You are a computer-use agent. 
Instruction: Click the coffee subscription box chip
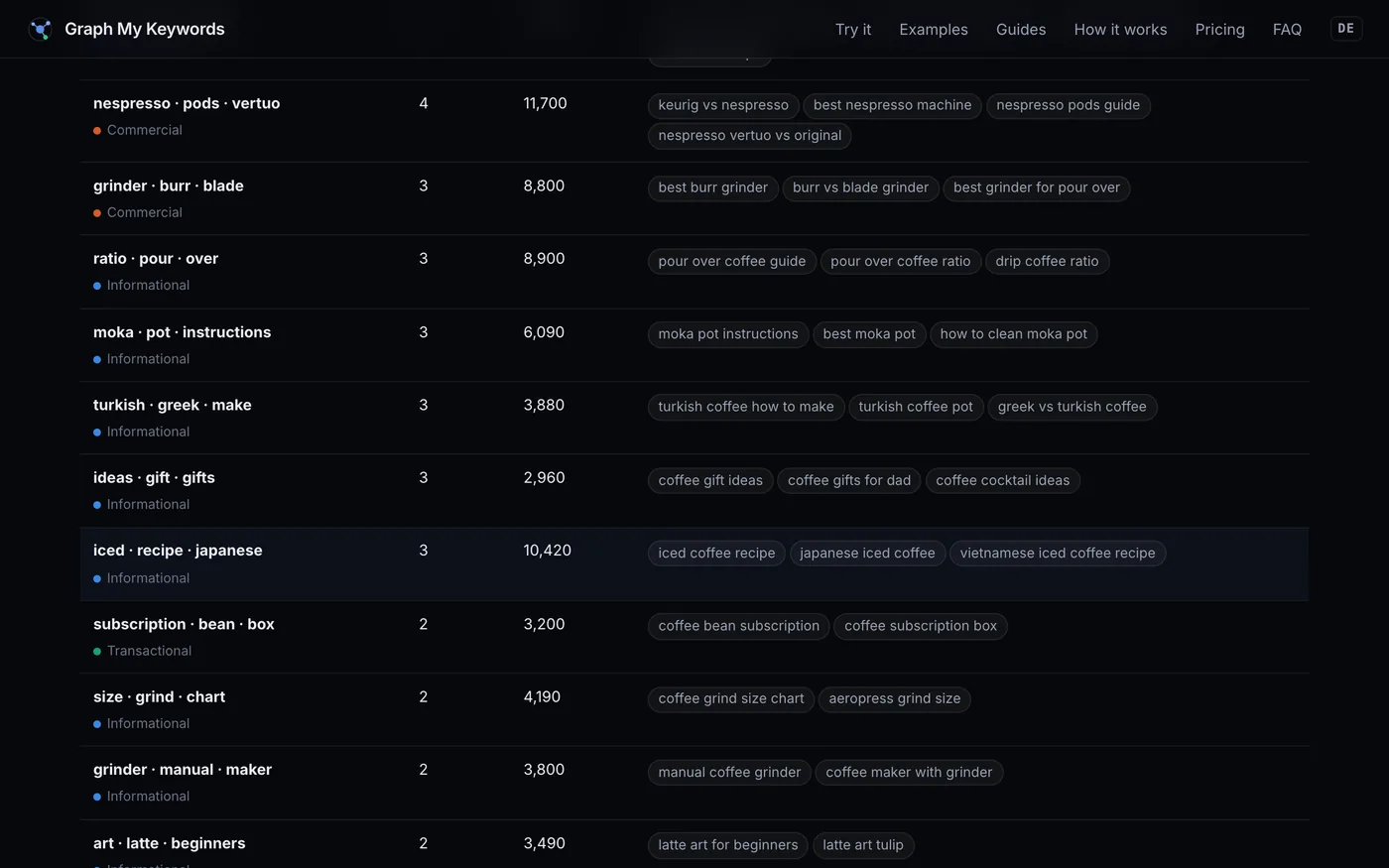(x=920, y=626)
